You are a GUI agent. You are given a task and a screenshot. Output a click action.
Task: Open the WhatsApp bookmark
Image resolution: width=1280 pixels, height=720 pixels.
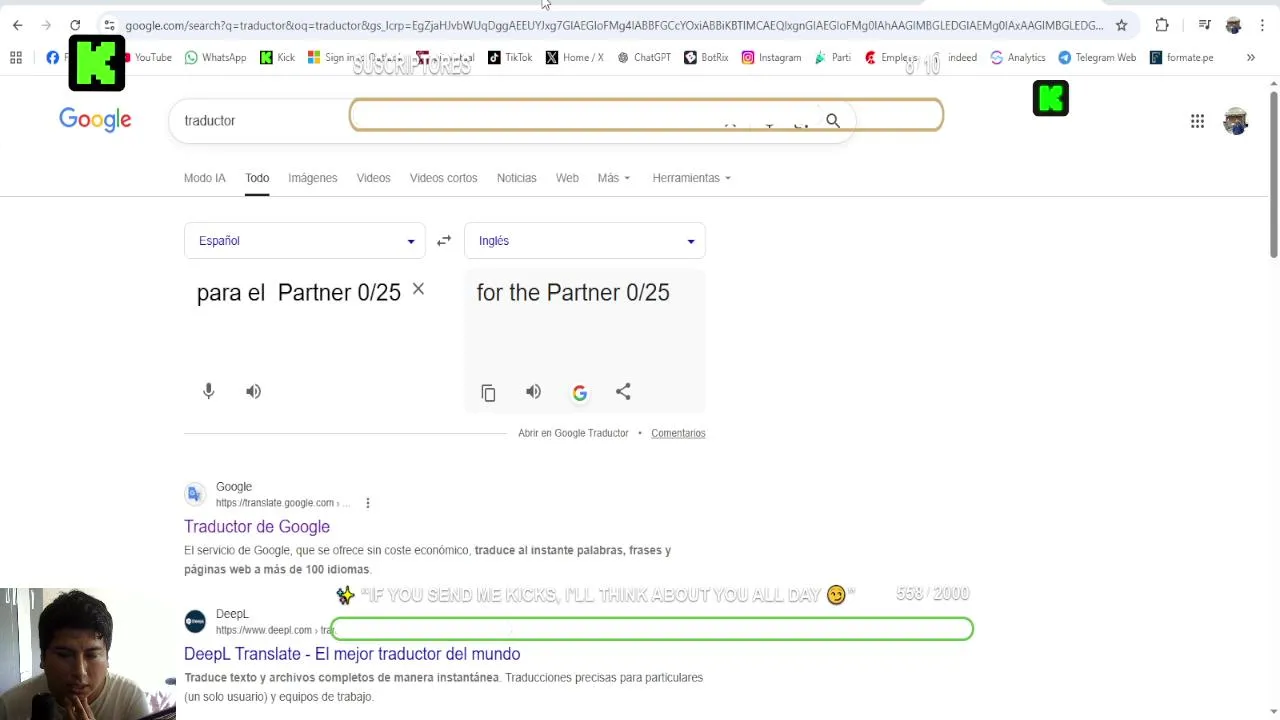coord(215,58)
